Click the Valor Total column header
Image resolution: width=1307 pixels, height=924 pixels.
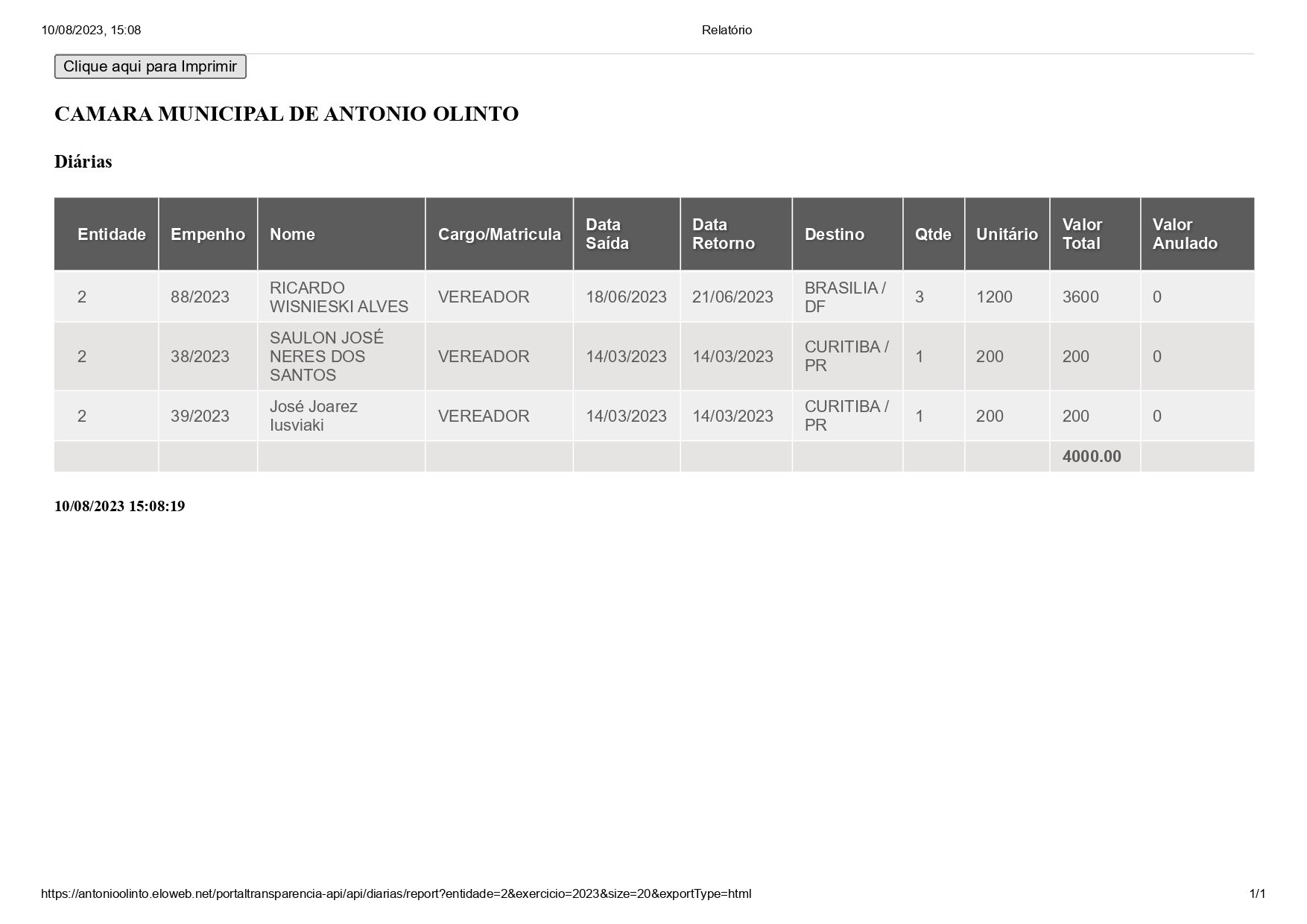[x=1081, y=234]
